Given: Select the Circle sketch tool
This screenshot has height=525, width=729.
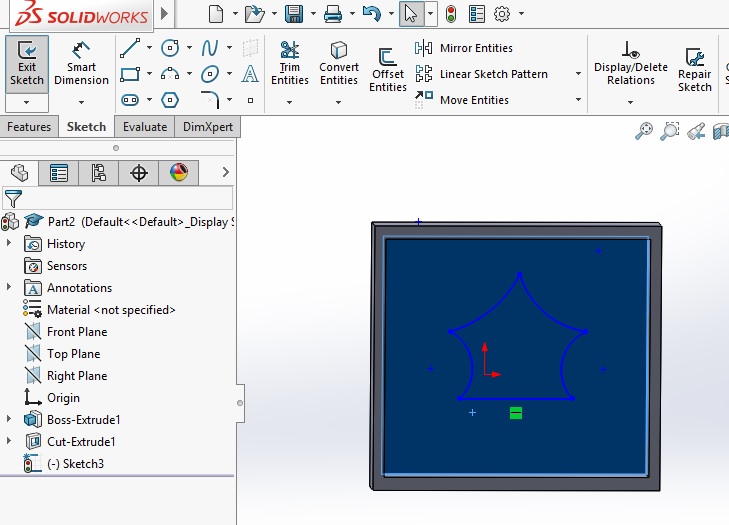Looking at the screenshot, I should (170, 48).
